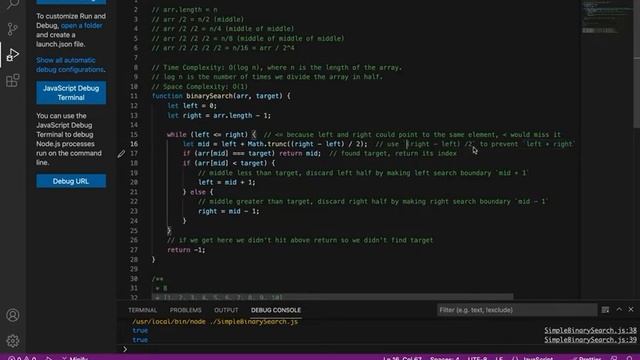Switch to the Terminal tab
The image size is (640, 360).
(x=142, y=310)
